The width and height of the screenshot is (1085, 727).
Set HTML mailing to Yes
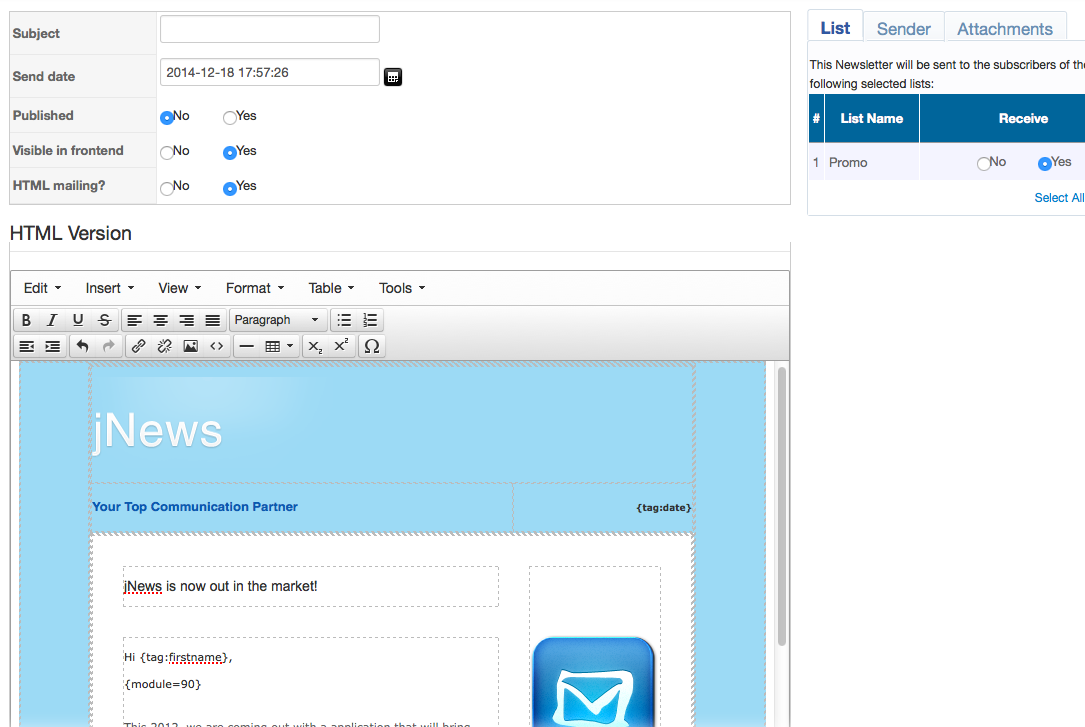[230, 188]
